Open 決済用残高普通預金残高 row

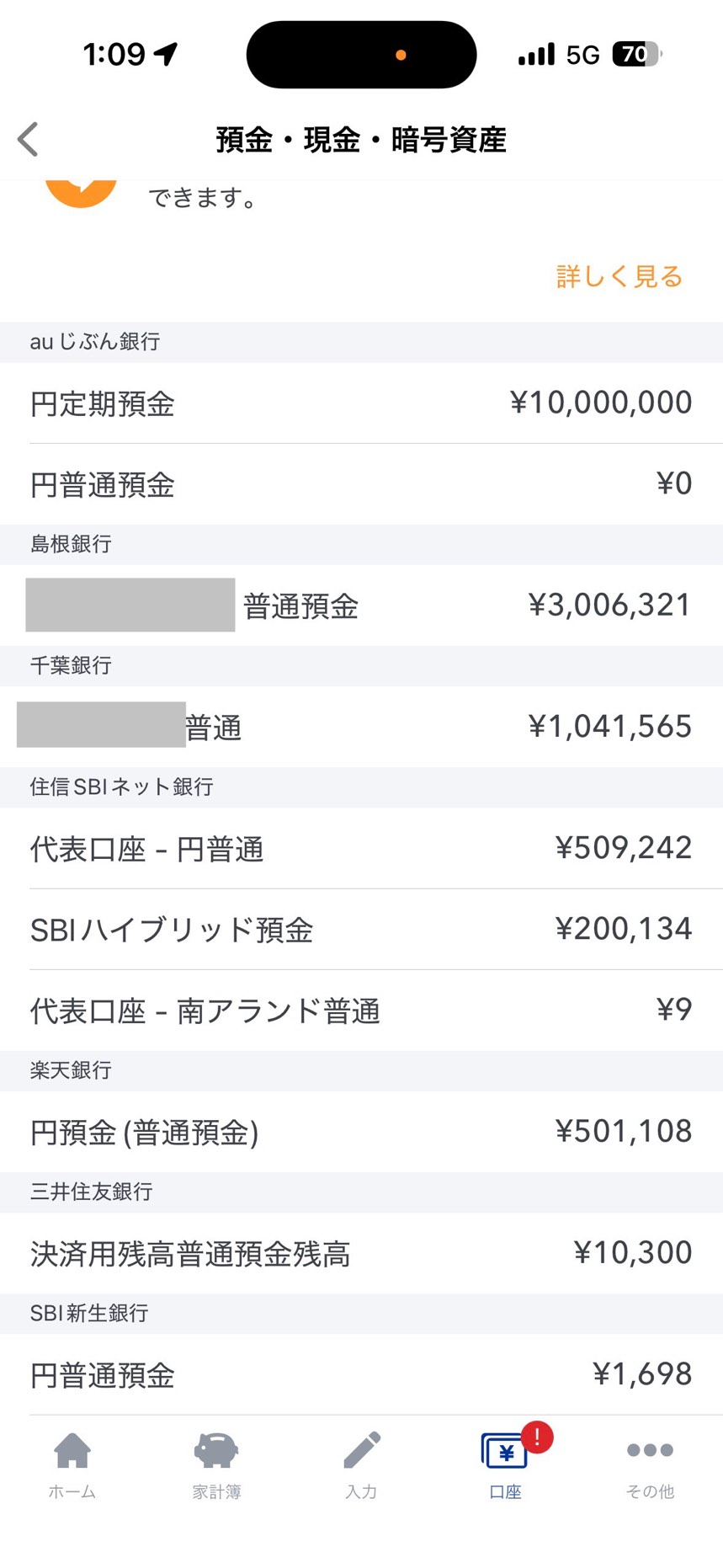[361, 1253]
